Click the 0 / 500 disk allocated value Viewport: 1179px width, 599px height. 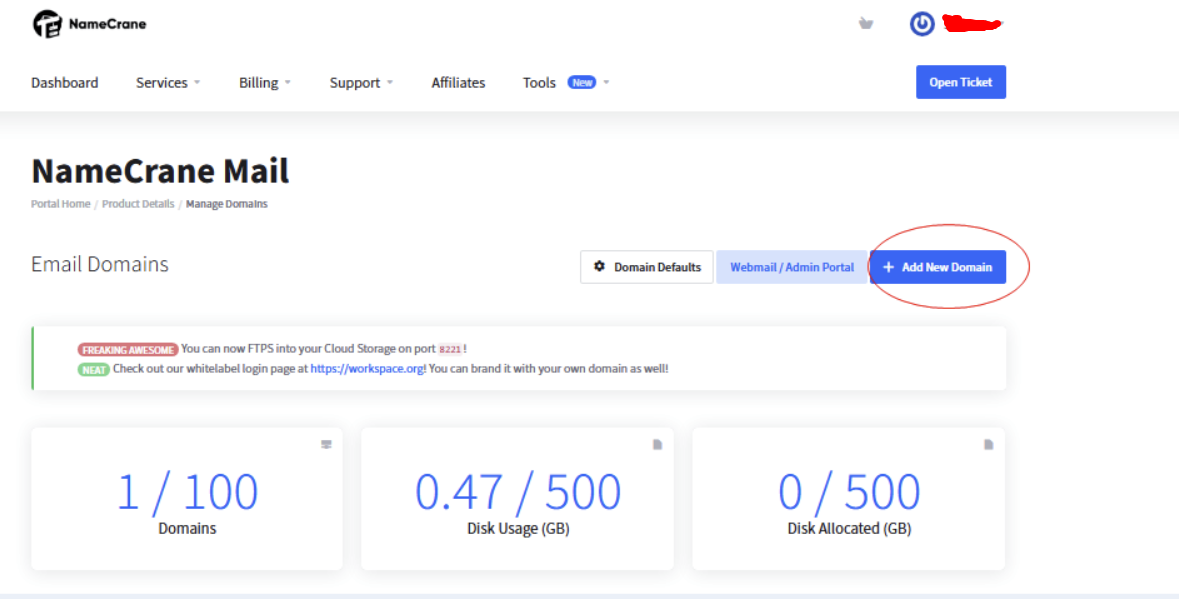pyautogui.click(x=849, y=492)
